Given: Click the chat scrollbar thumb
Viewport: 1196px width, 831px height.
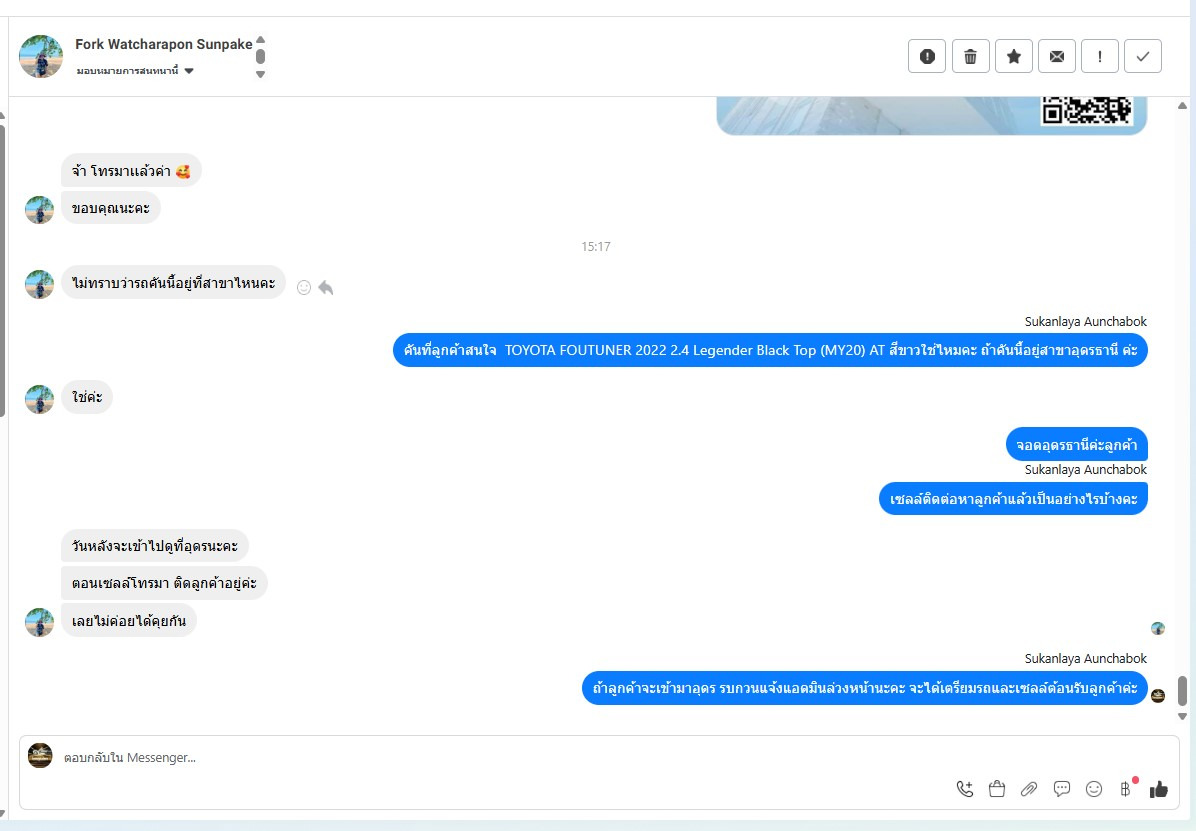Looking at the screenshot, I should coord(1182,691).
